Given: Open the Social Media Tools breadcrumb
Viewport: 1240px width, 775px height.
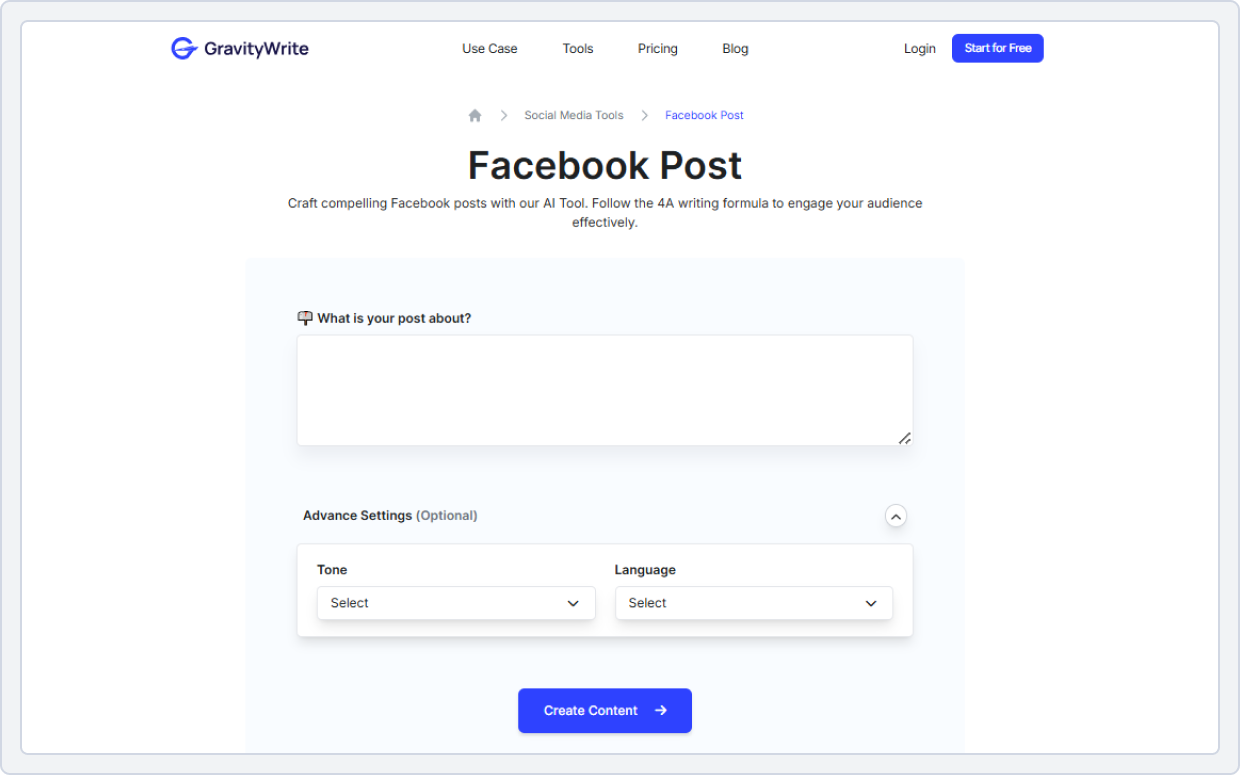Looking at the screenshot, I should click(x=574, y=115).
